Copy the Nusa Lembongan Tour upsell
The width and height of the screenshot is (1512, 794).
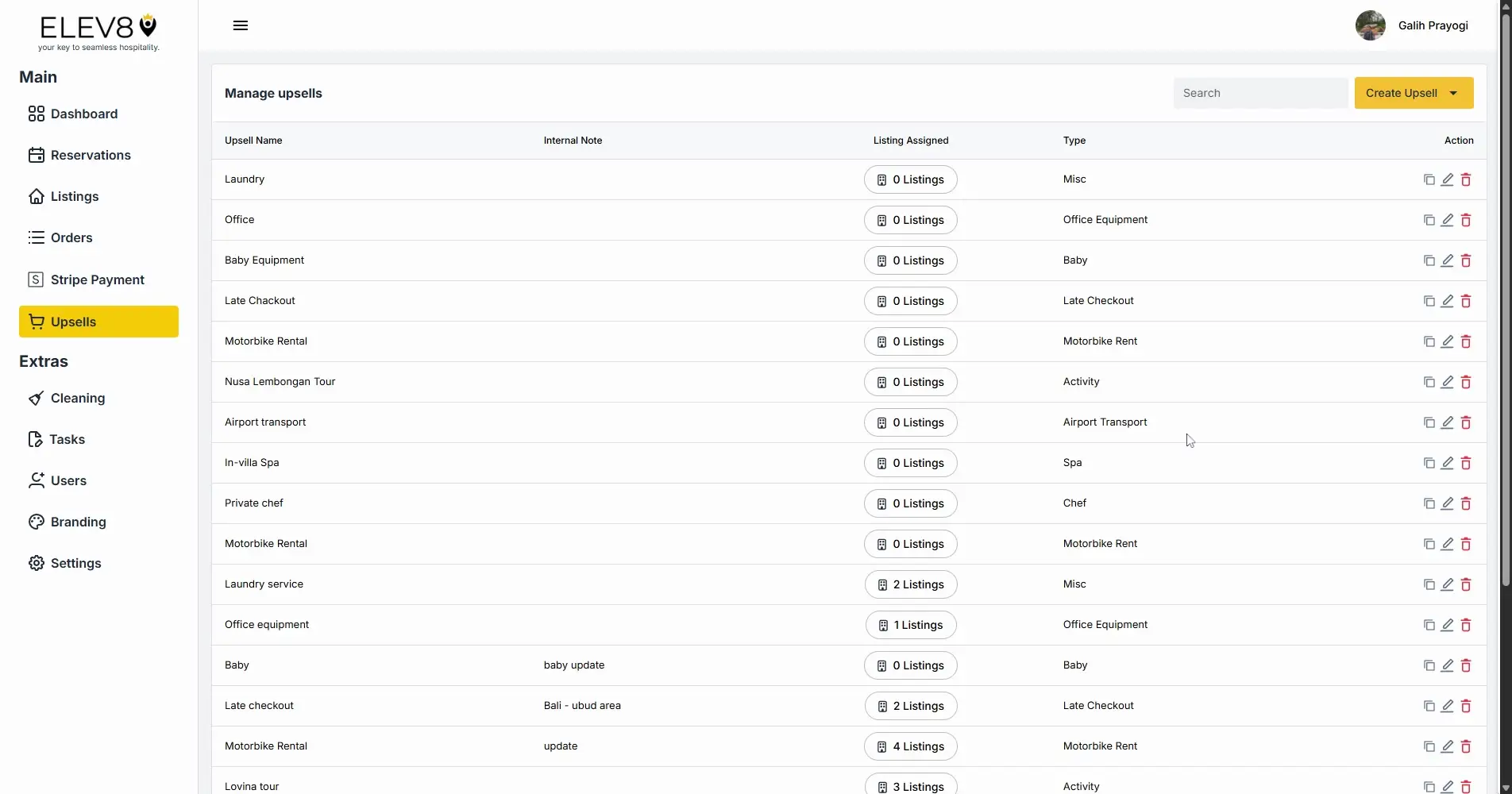[x=1428, y=382]
